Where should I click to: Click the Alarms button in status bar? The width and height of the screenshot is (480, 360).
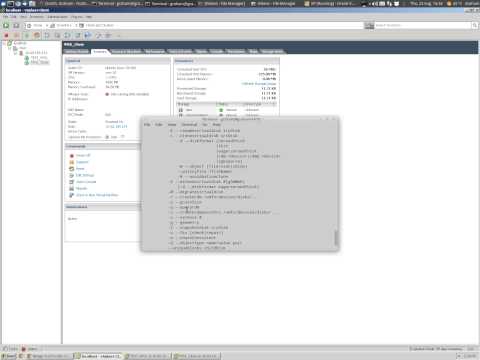(30, 349)
